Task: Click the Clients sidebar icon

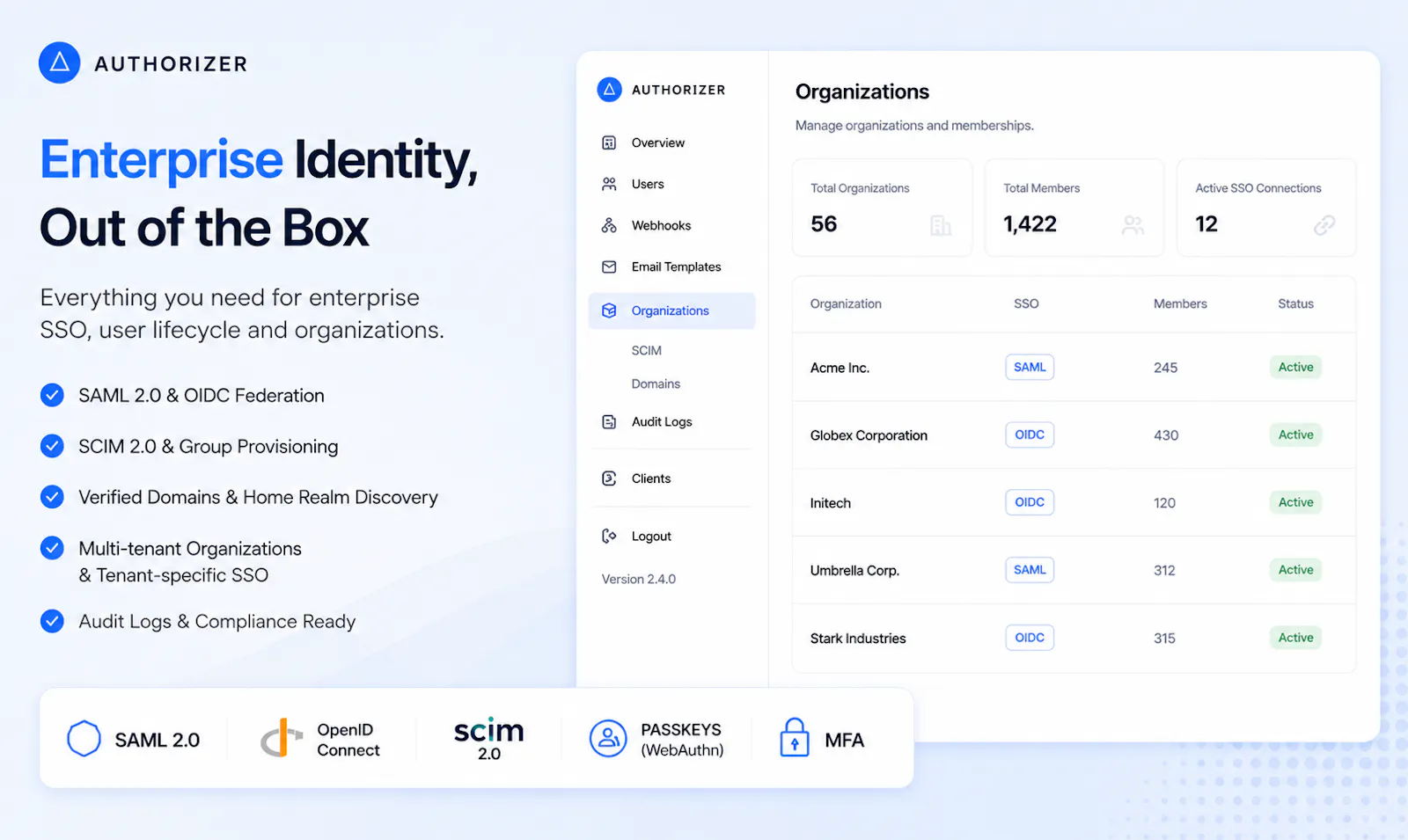Action: [x=609, y=478]
